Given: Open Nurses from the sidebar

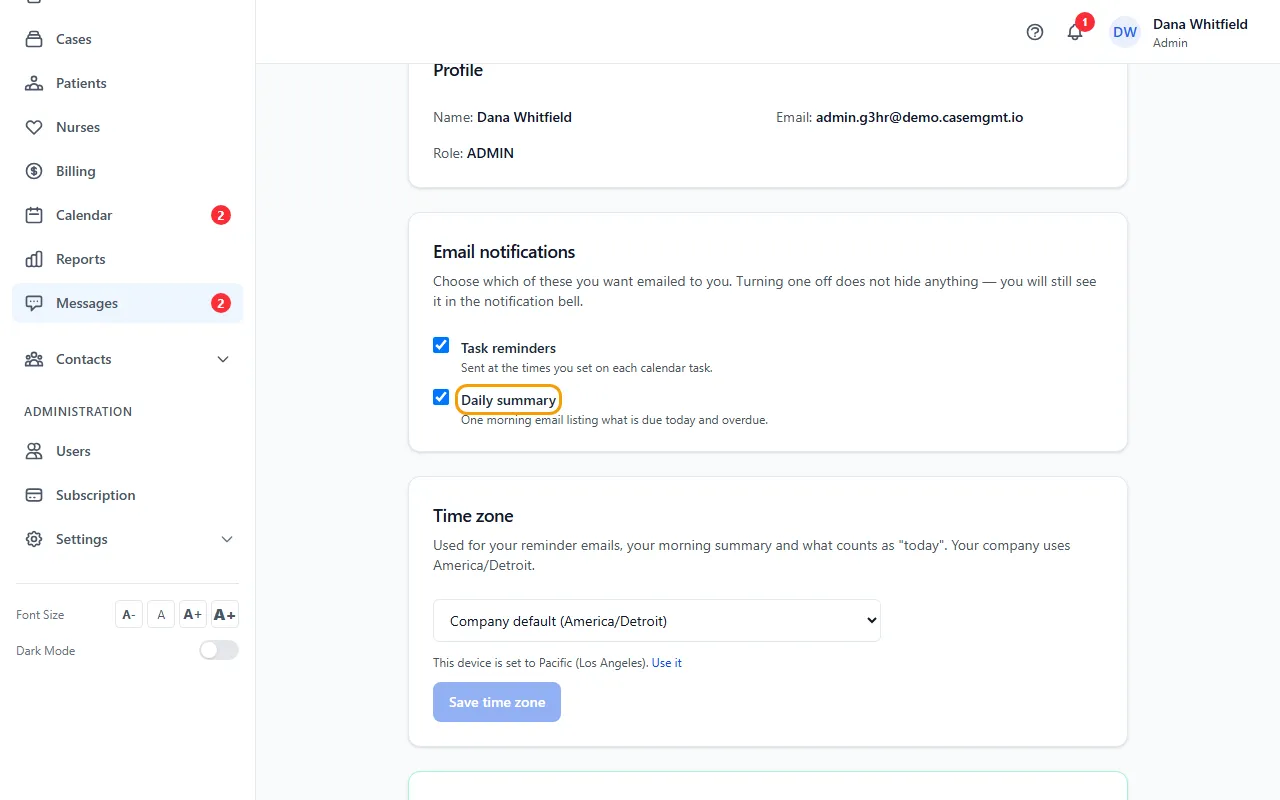Looking at the screenshot, I should (x=127, y=127).
